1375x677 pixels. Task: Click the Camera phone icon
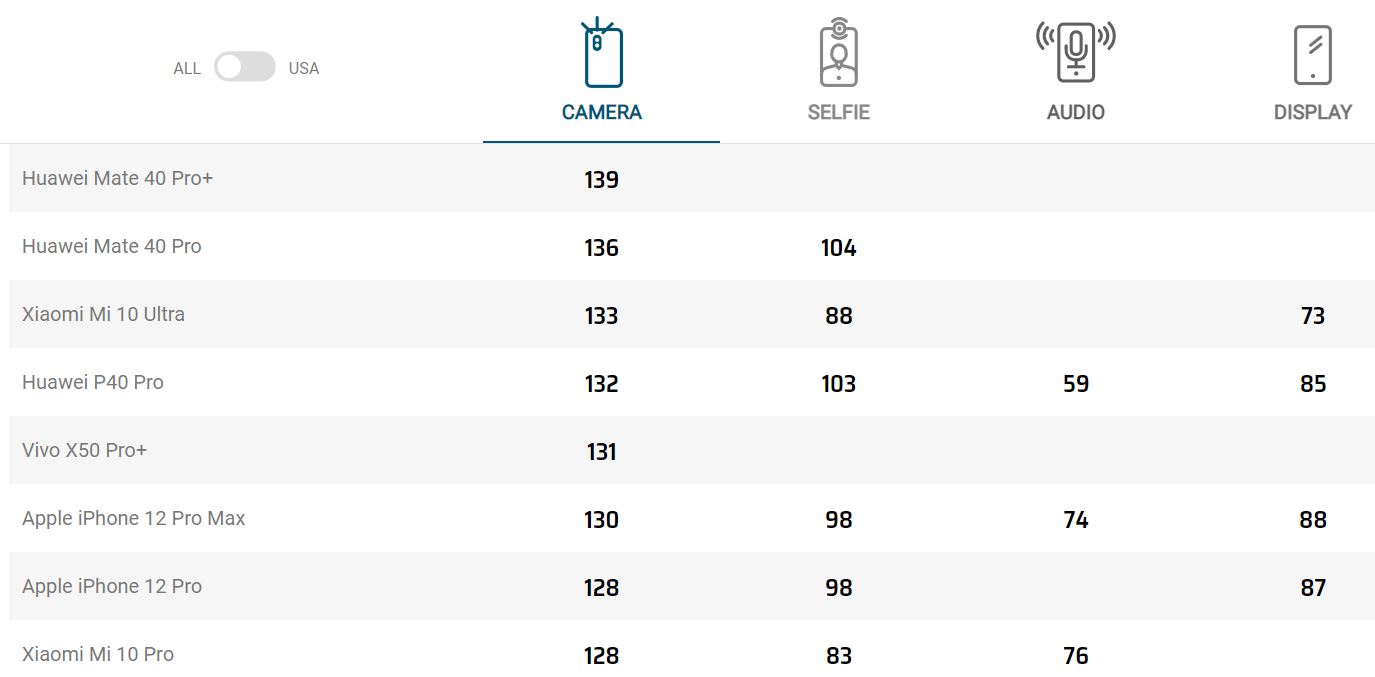602,54
